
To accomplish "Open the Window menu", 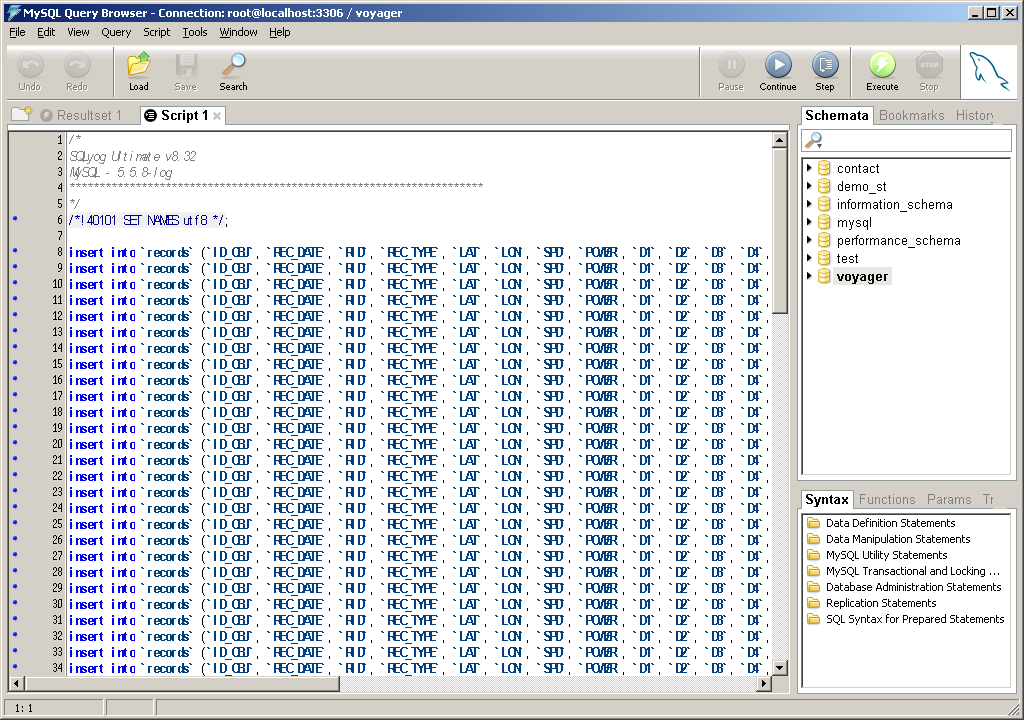I will (x=238, y=32).
